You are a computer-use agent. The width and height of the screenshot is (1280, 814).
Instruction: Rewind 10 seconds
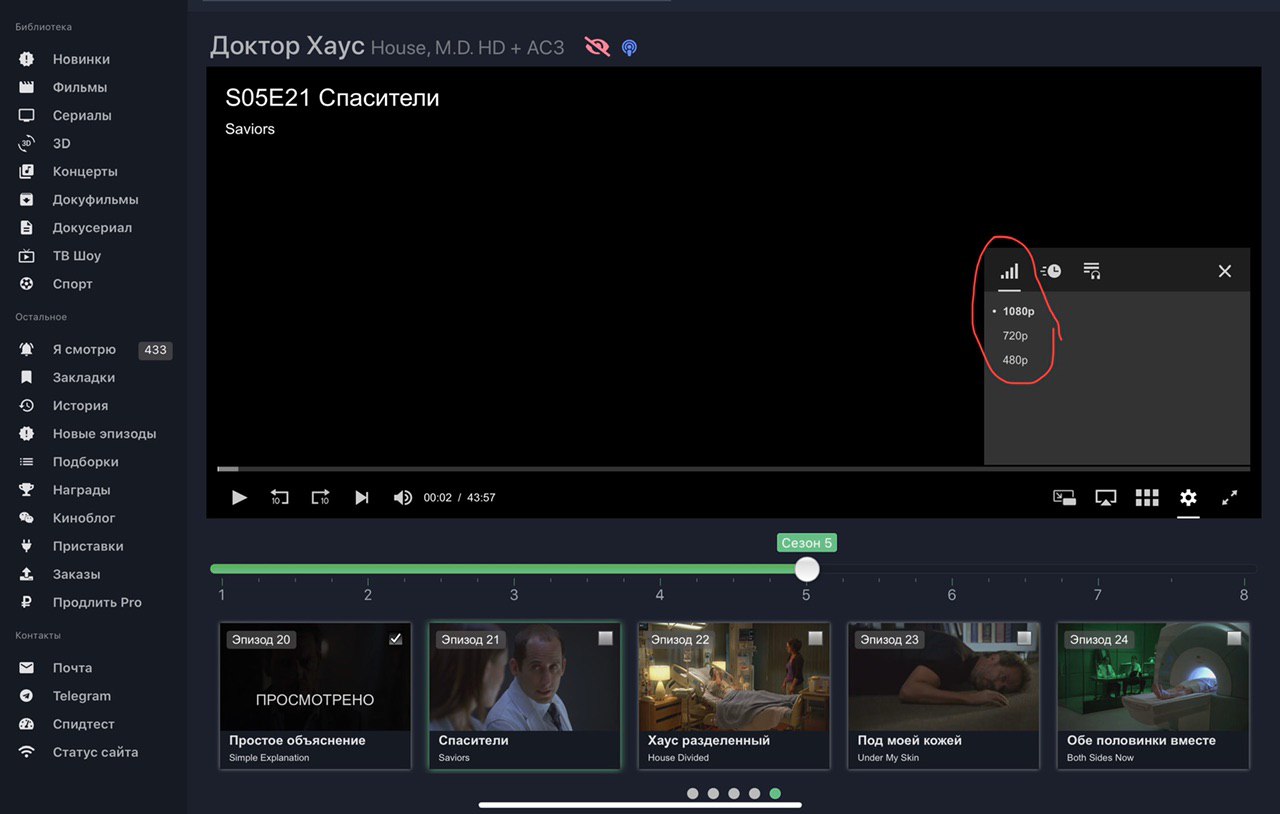[280, 497]
